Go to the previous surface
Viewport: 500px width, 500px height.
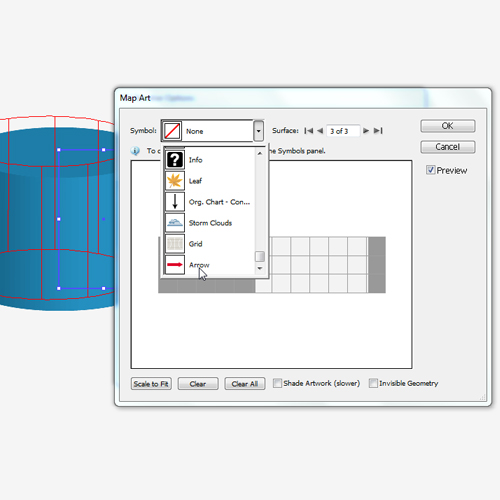[x=320, y=131]
